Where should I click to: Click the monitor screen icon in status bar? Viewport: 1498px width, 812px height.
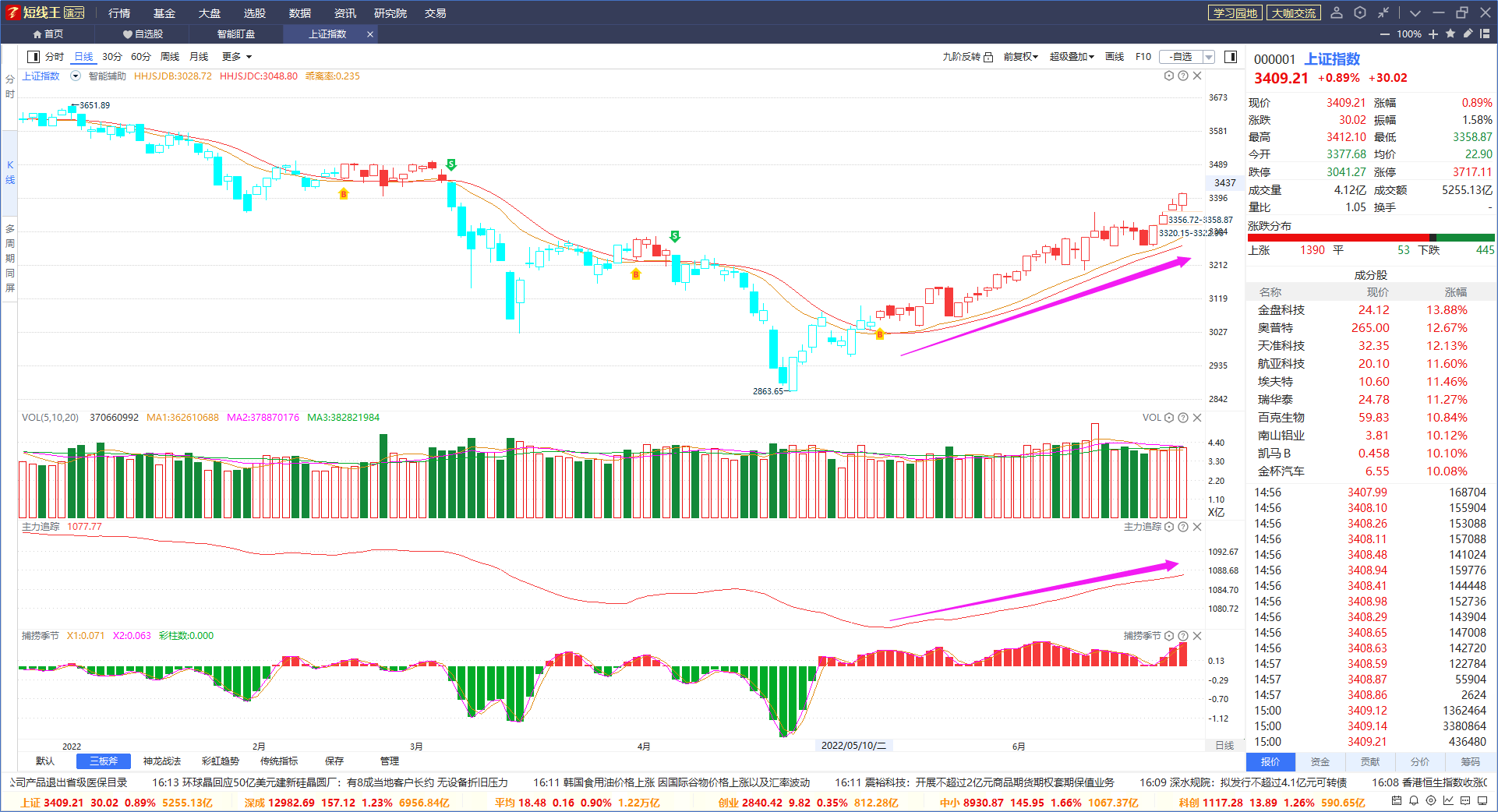1482,801
